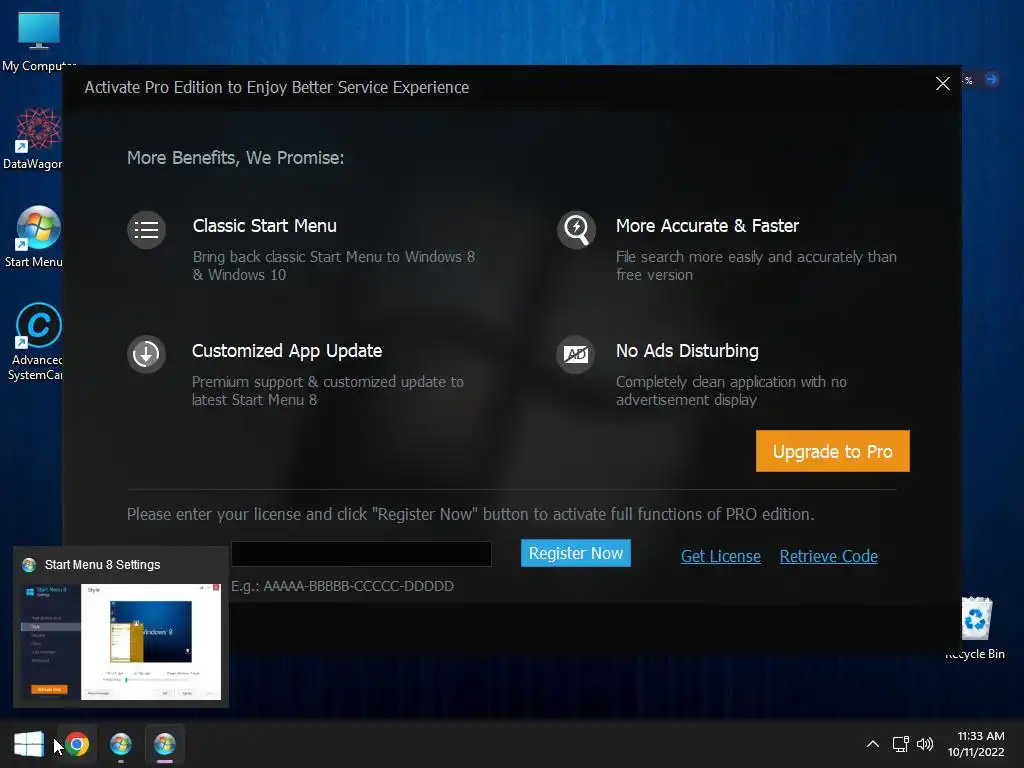Click the No Ads Disturbing heading
This screenshot has height=768, width=1024.
pyautogui.click(x=687, y=351)
